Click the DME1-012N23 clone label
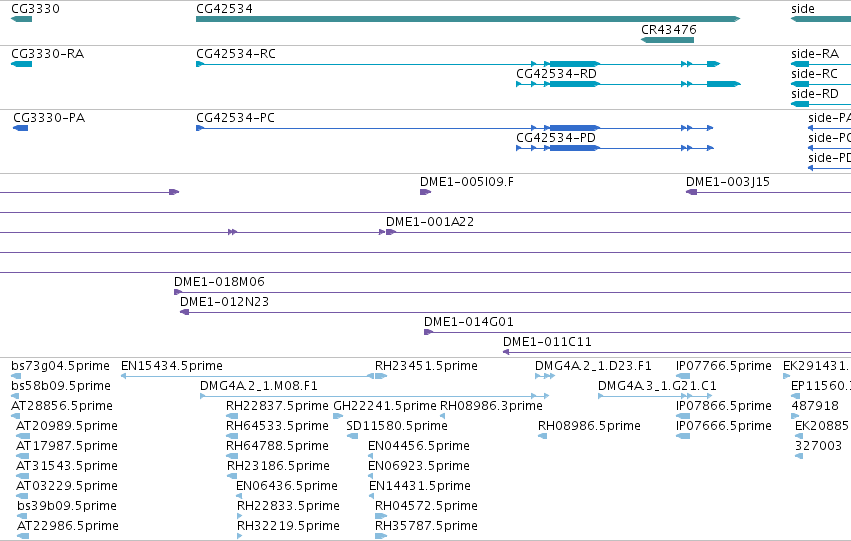 pos(224,302)
